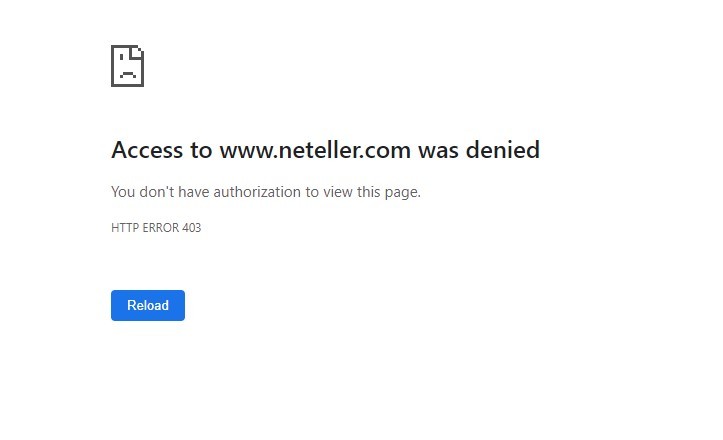
Task: Click the word "Access" in the heading
Action: [147, 150]
